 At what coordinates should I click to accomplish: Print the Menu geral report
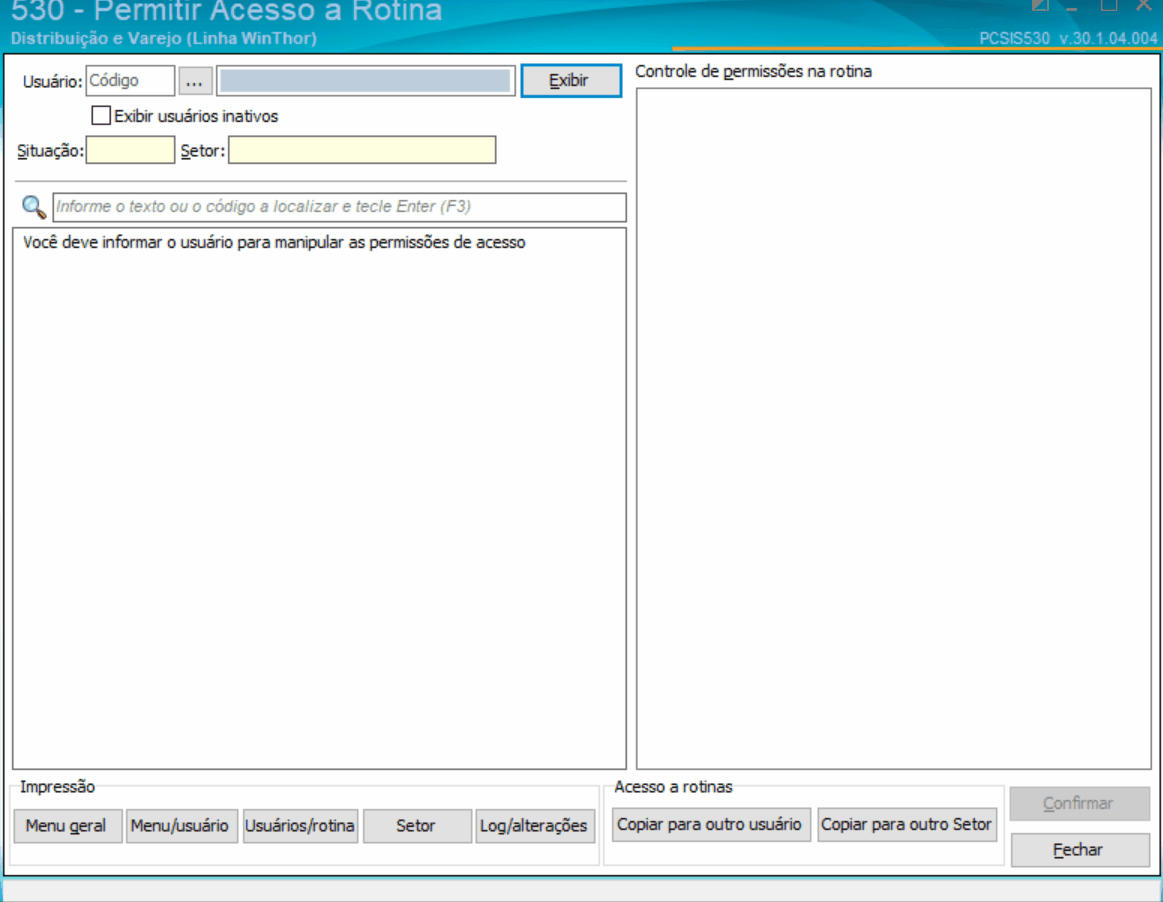coord(67,826)
